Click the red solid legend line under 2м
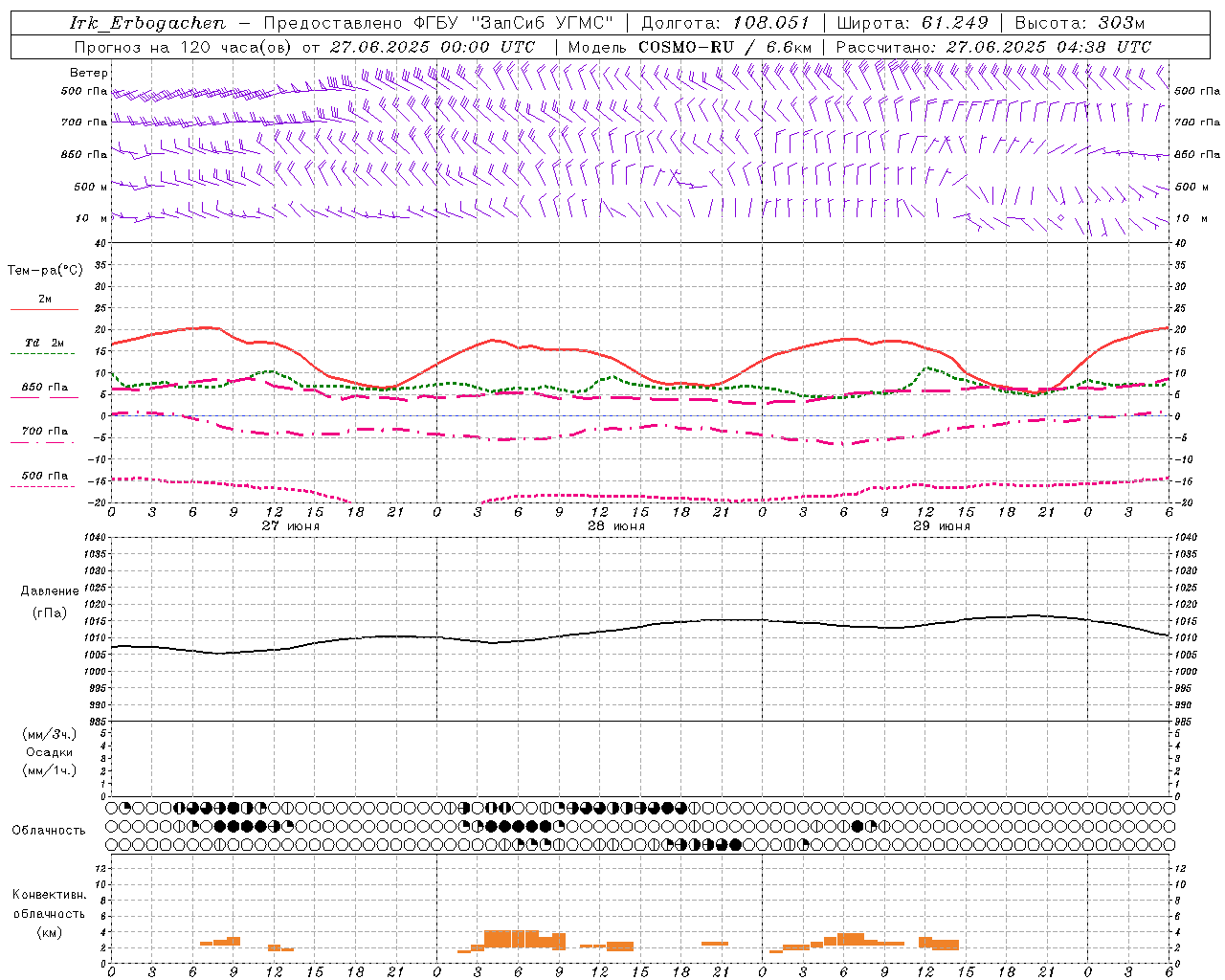 (x=44, y=310)
